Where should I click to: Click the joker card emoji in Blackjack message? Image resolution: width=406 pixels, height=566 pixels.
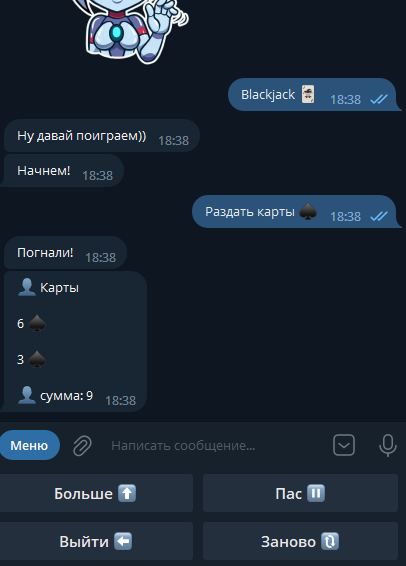[308, 95]
